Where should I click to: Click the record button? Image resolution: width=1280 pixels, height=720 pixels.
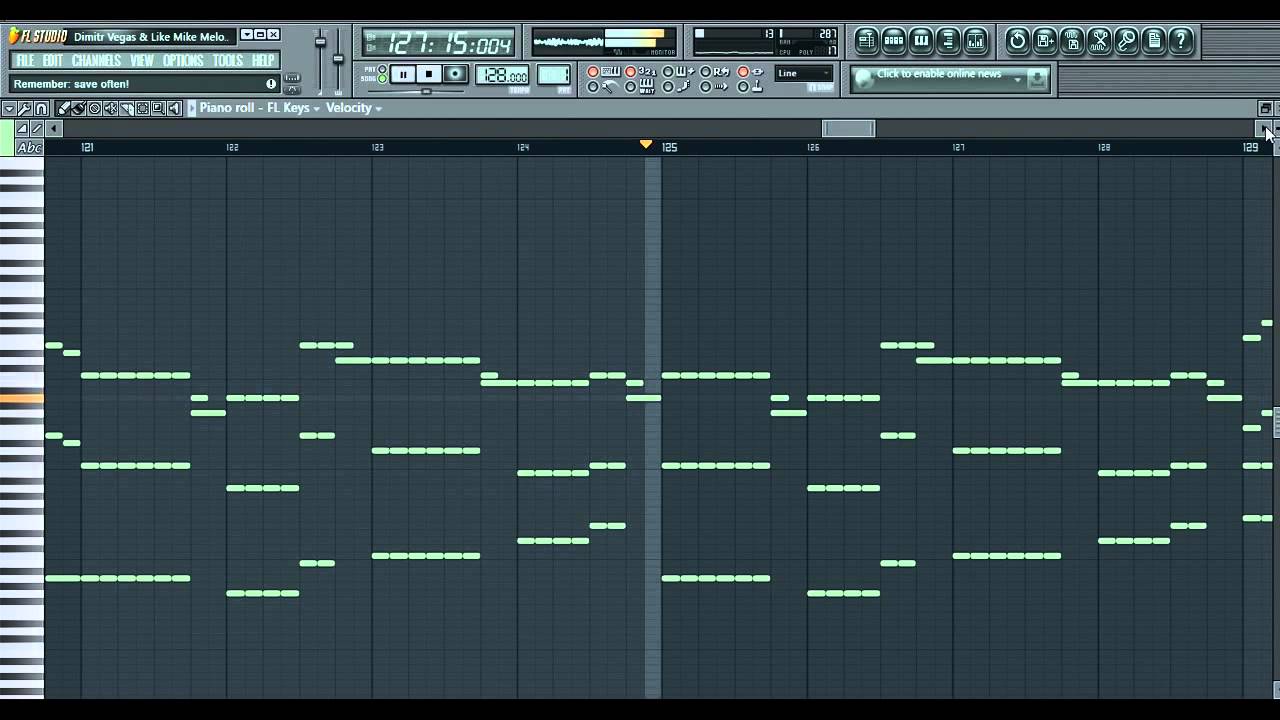455,74
